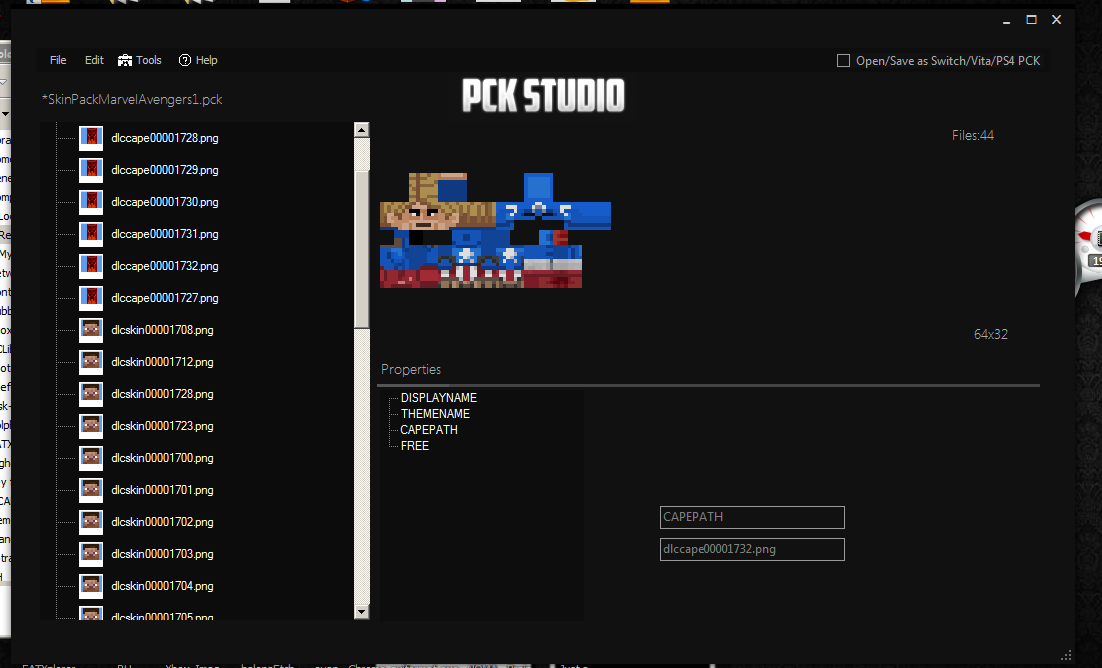Screen dimensions: 1102x668
Task: Select file name dlcskin00001728.png
Action: (162, 394)
